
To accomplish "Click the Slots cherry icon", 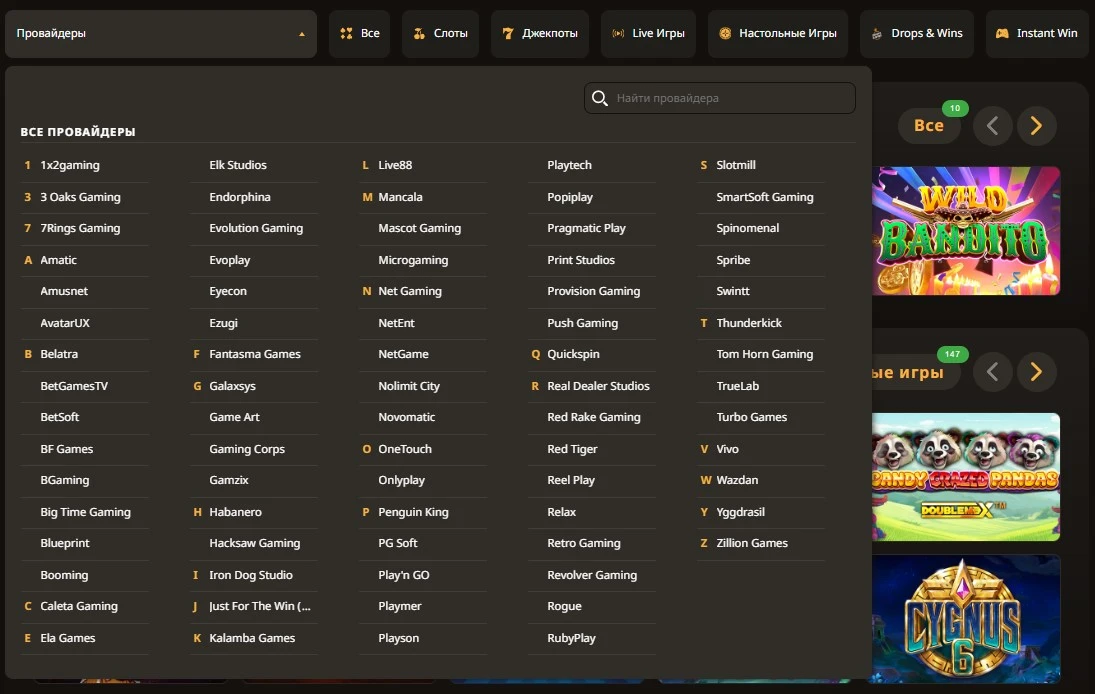I will (x=420, y=33).
